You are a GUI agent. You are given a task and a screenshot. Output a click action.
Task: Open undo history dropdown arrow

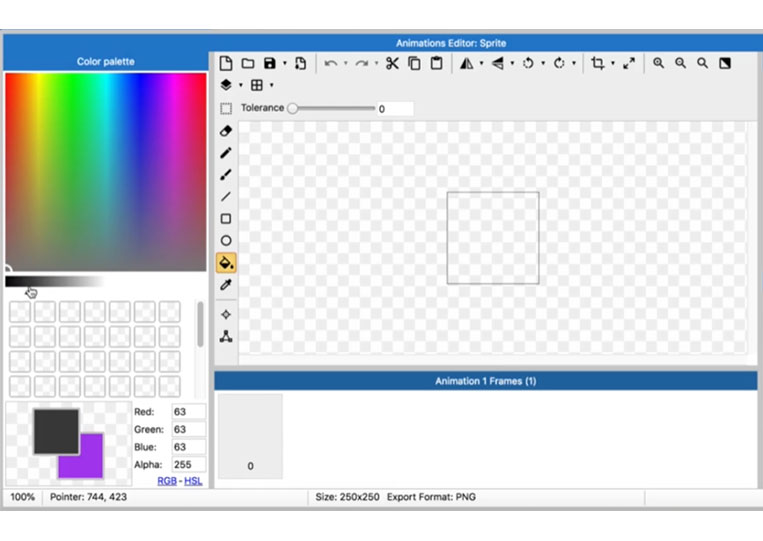coord(345,63)
